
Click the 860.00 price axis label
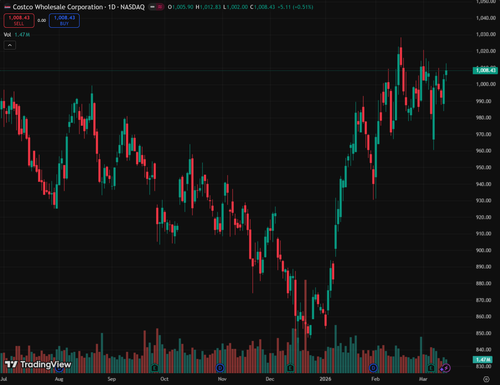coord(484,316)
